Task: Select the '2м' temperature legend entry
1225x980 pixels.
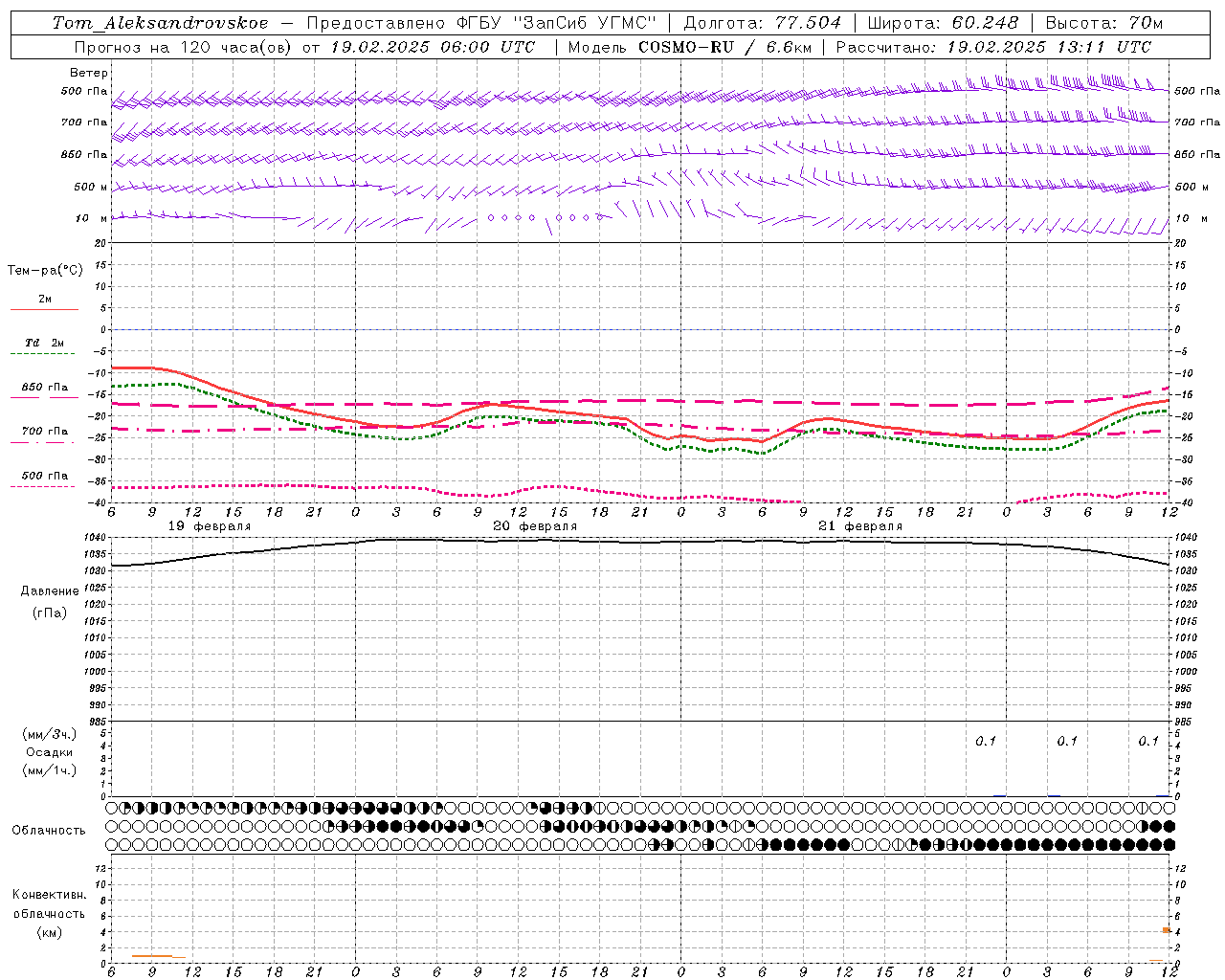Action: click(x=45, y=300)
